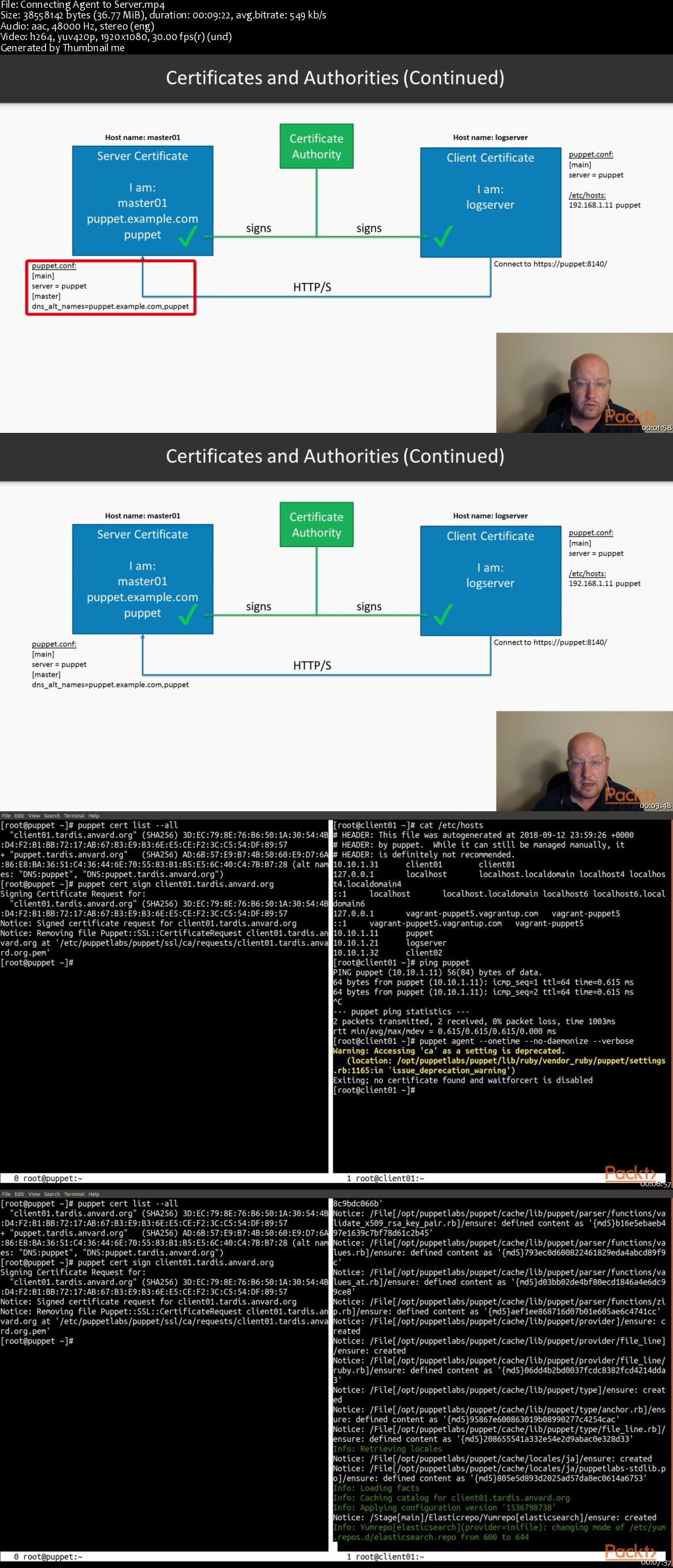This screenshot has width=673, height=1568.
Task: Click the '10.10.1.21 logserver' hosts entry
Action: pyautogui.click(x=390, y=943)
